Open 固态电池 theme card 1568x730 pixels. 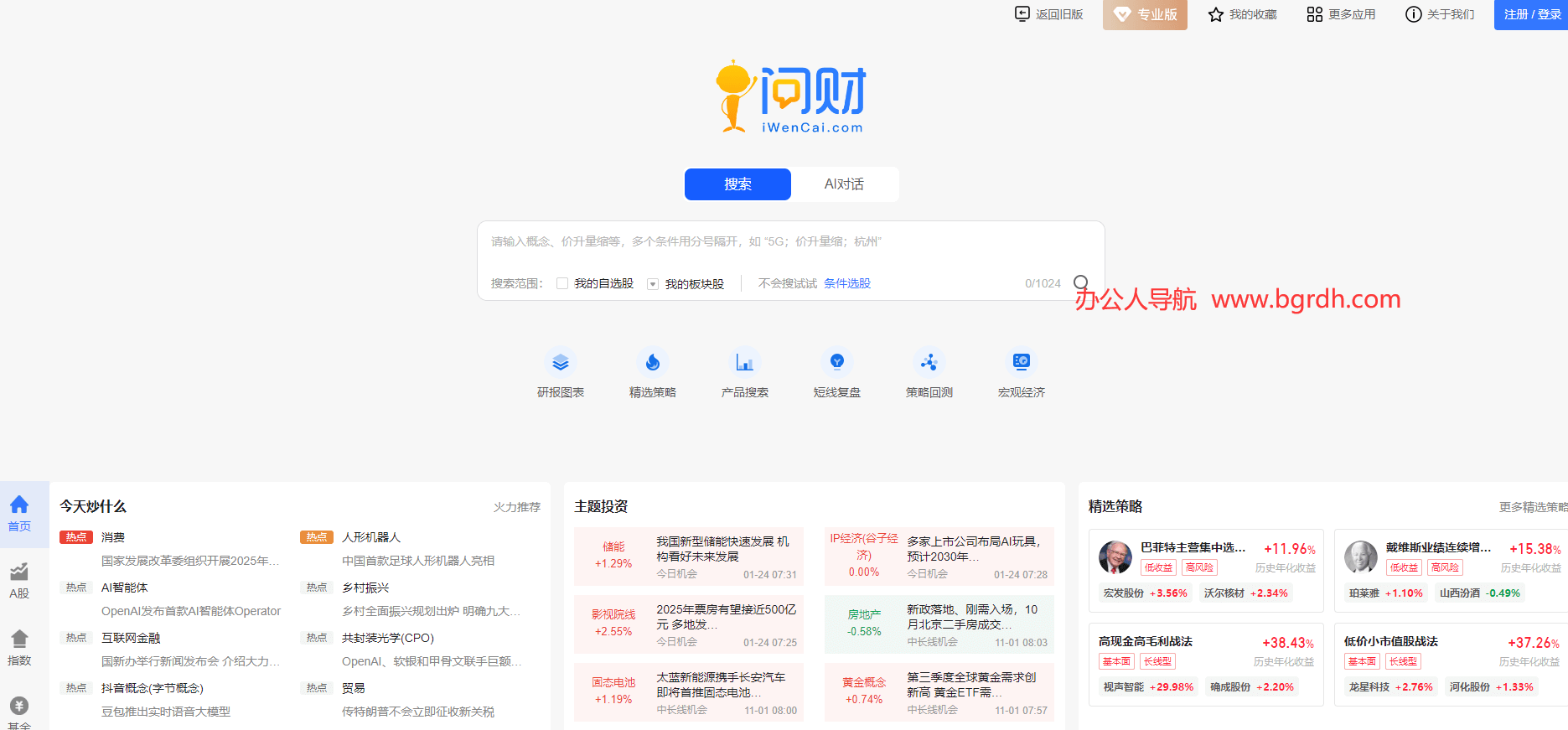coord(689,692)
